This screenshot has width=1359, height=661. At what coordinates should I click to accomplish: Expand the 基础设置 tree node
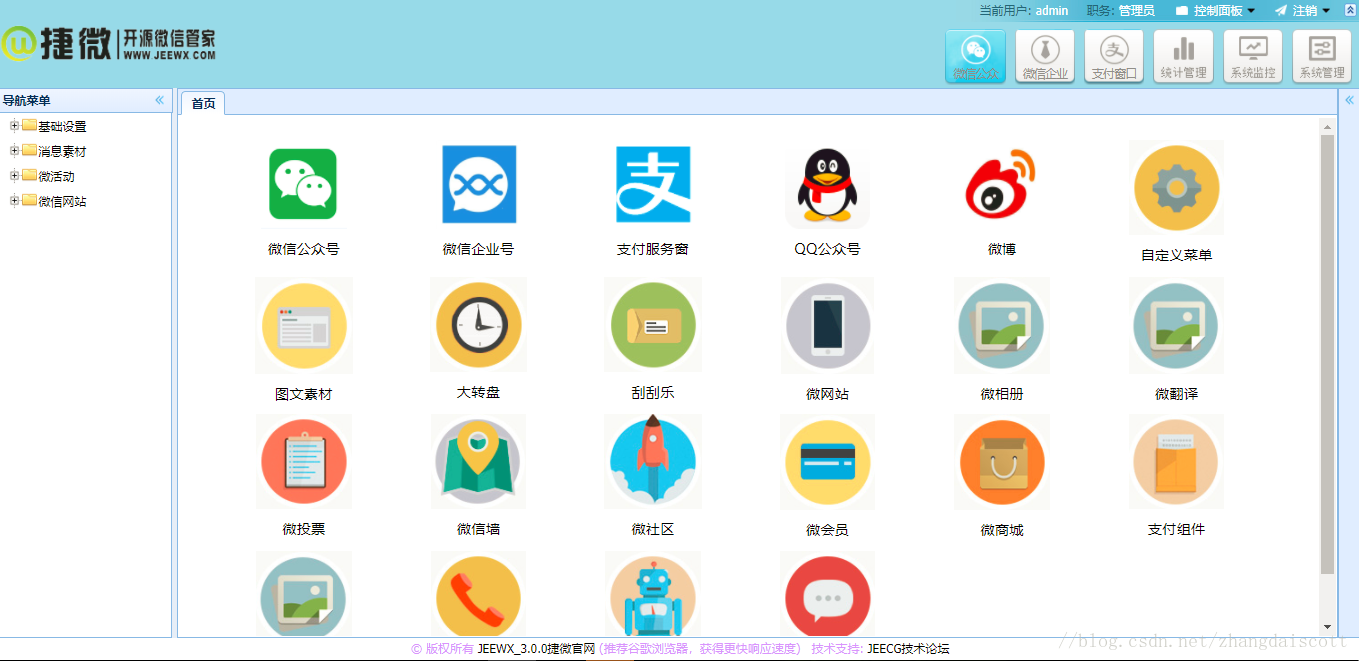(x=14, y=126)
